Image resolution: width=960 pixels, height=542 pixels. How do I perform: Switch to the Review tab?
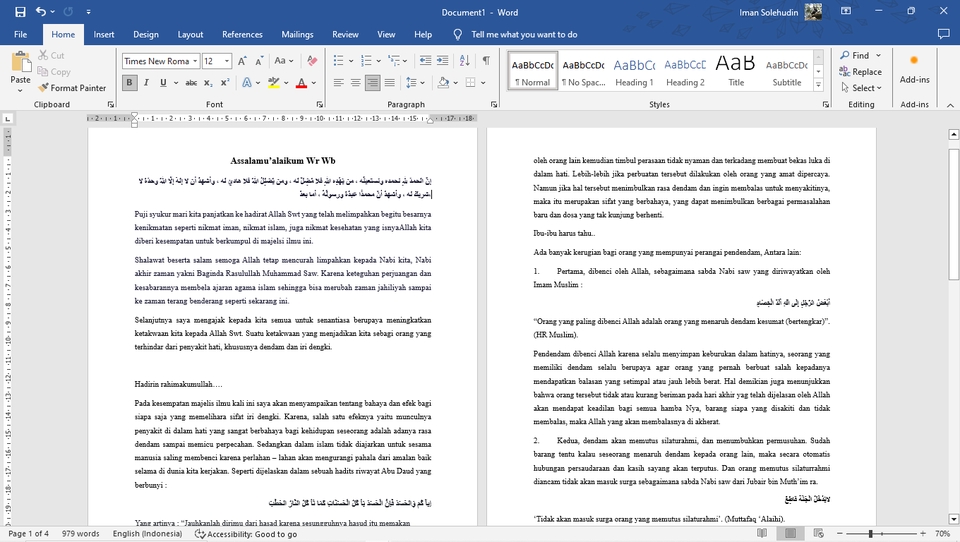click(x=345, y=34)
